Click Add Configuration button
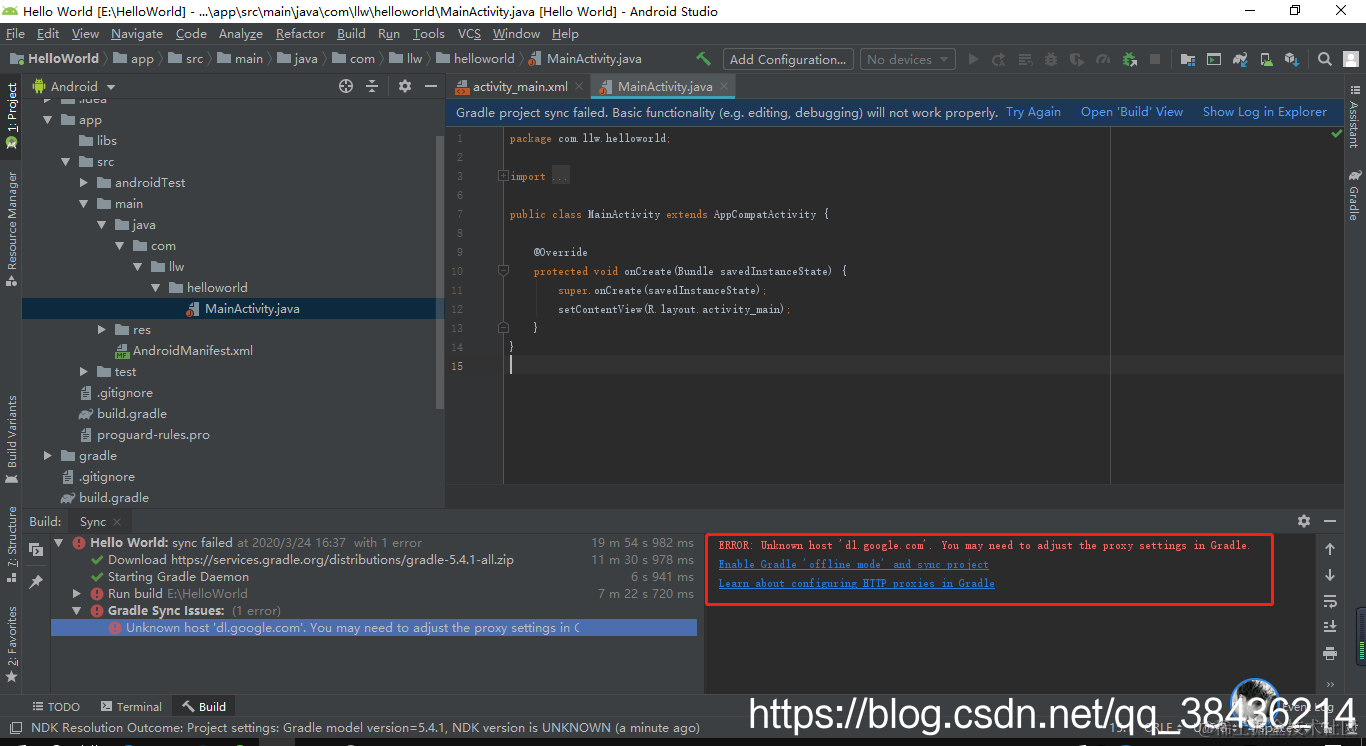Viewport: 1366px width, 746px height. (x=789, y=59)
